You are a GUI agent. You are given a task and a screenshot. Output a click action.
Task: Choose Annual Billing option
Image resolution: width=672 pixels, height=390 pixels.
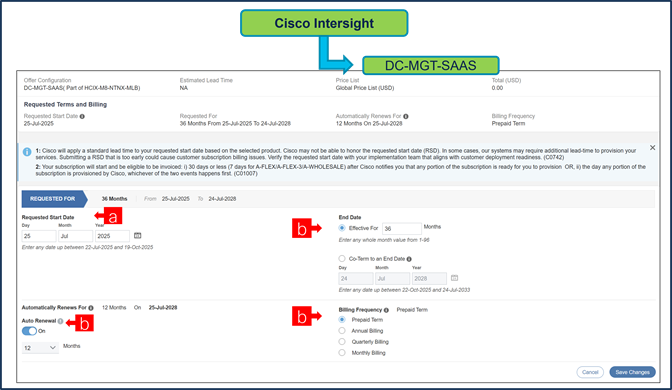[342, 331]
